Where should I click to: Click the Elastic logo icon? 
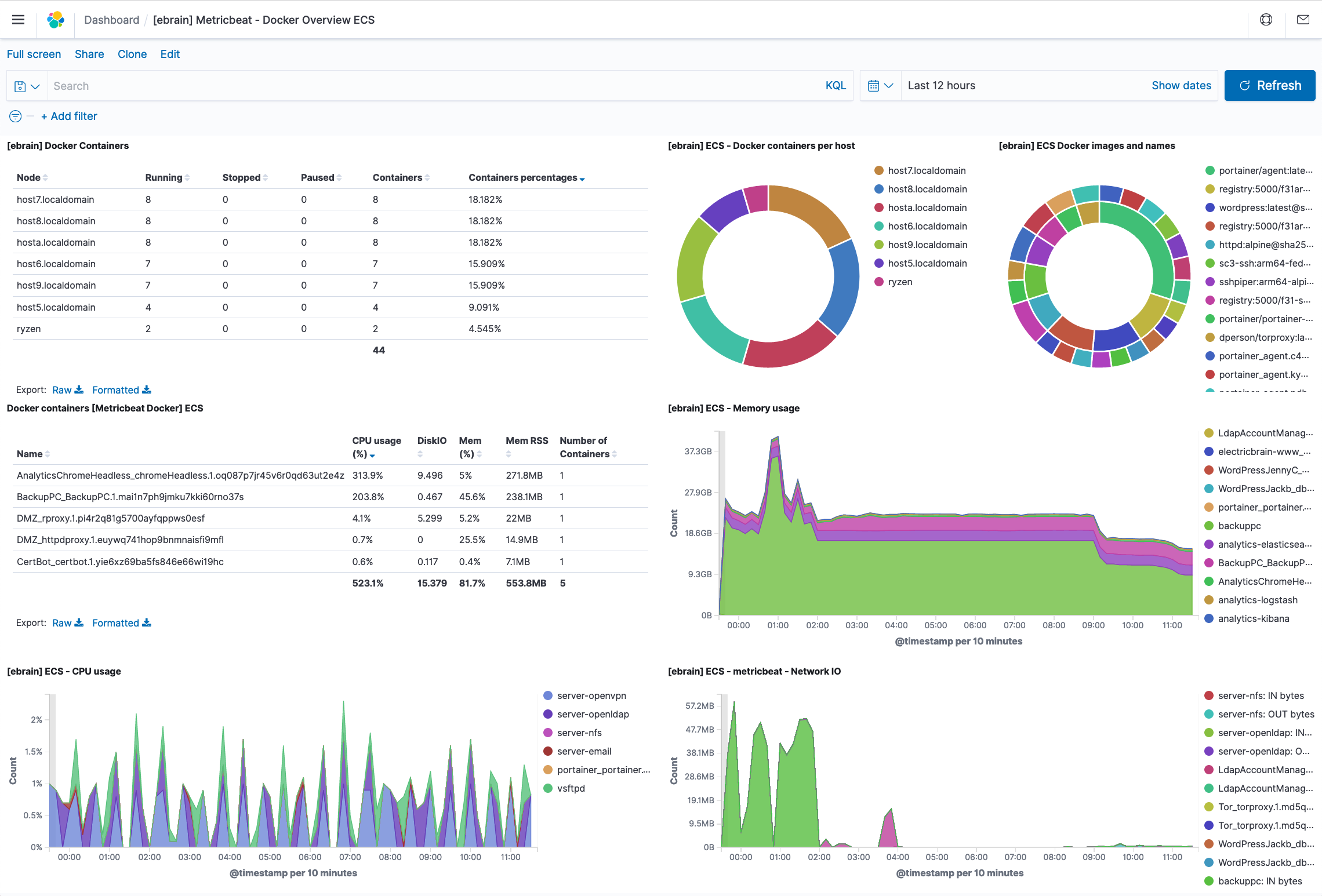point(56,20)
